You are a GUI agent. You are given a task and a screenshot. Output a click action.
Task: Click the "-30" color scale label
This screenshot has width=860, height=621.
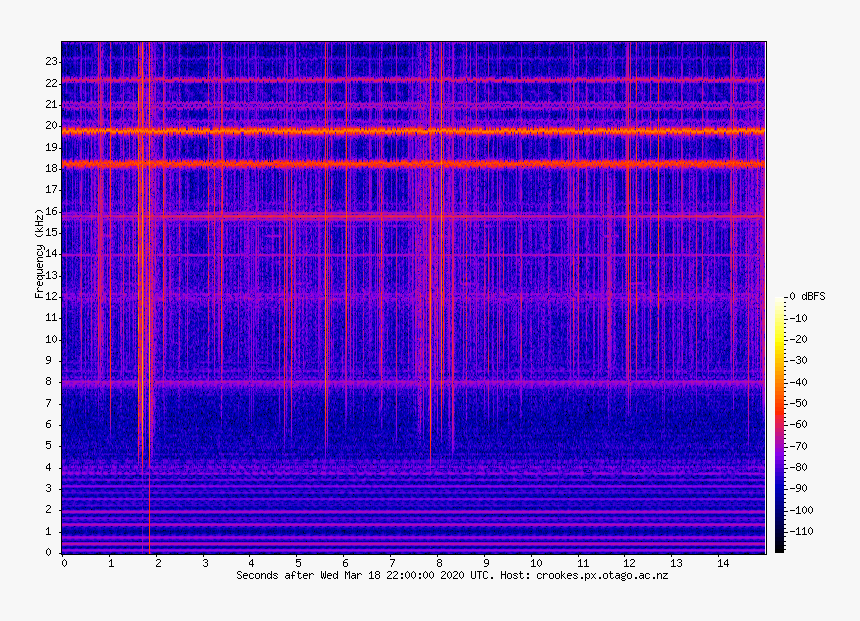coord(799,360)
